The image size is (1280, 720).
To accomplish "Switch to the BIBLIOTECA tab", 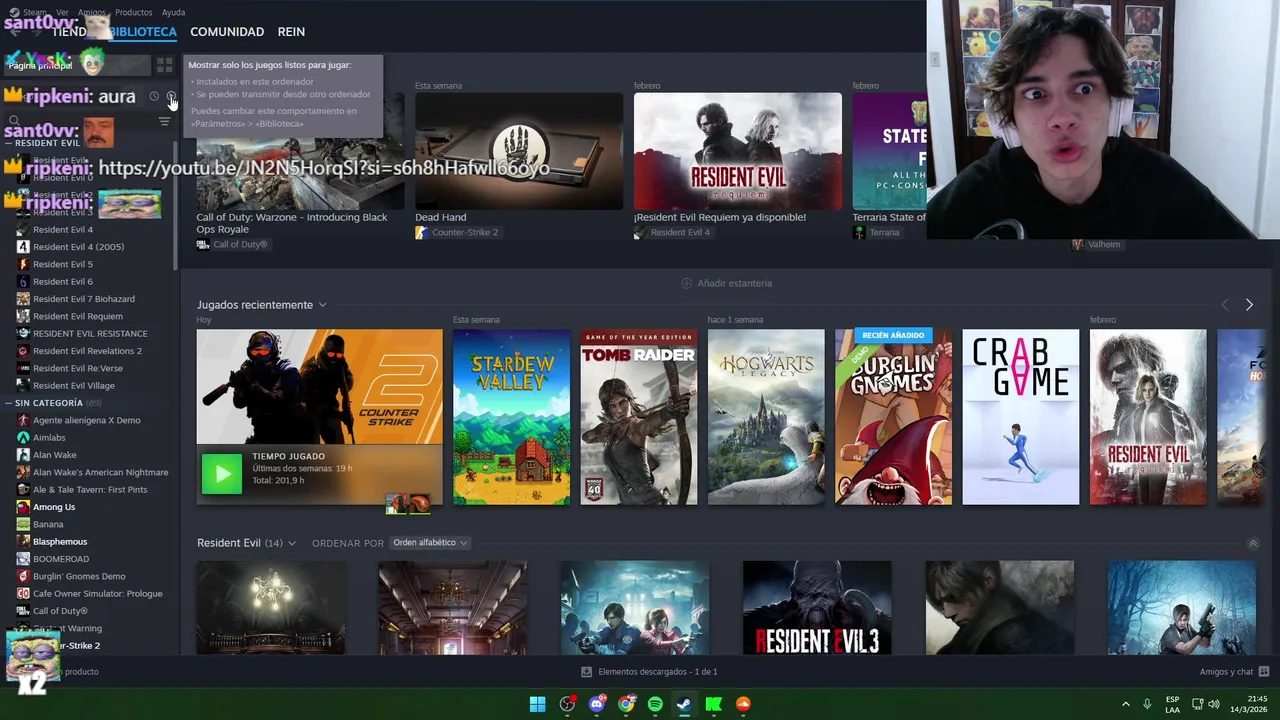I will (x=142, y=32).
